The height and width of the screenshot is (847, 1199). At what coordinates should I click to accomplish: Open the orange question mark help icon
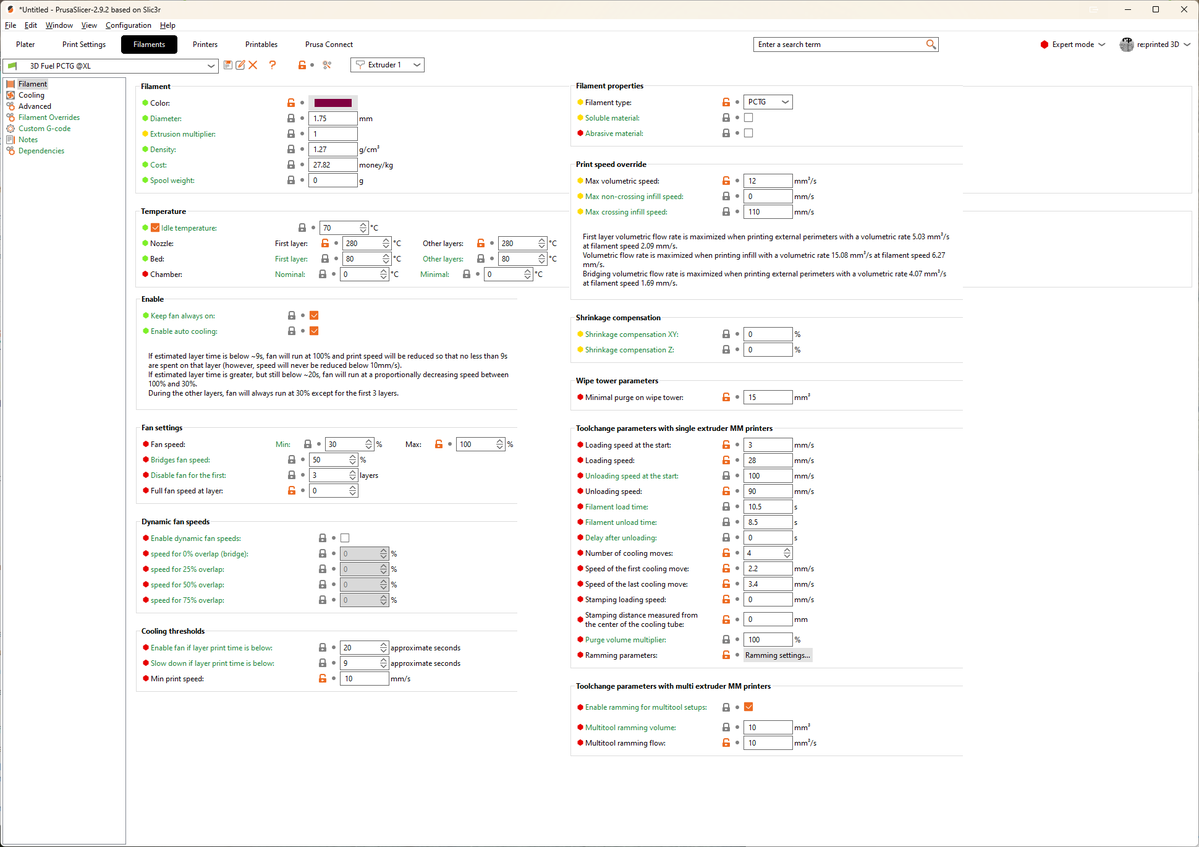coord(272,65)
